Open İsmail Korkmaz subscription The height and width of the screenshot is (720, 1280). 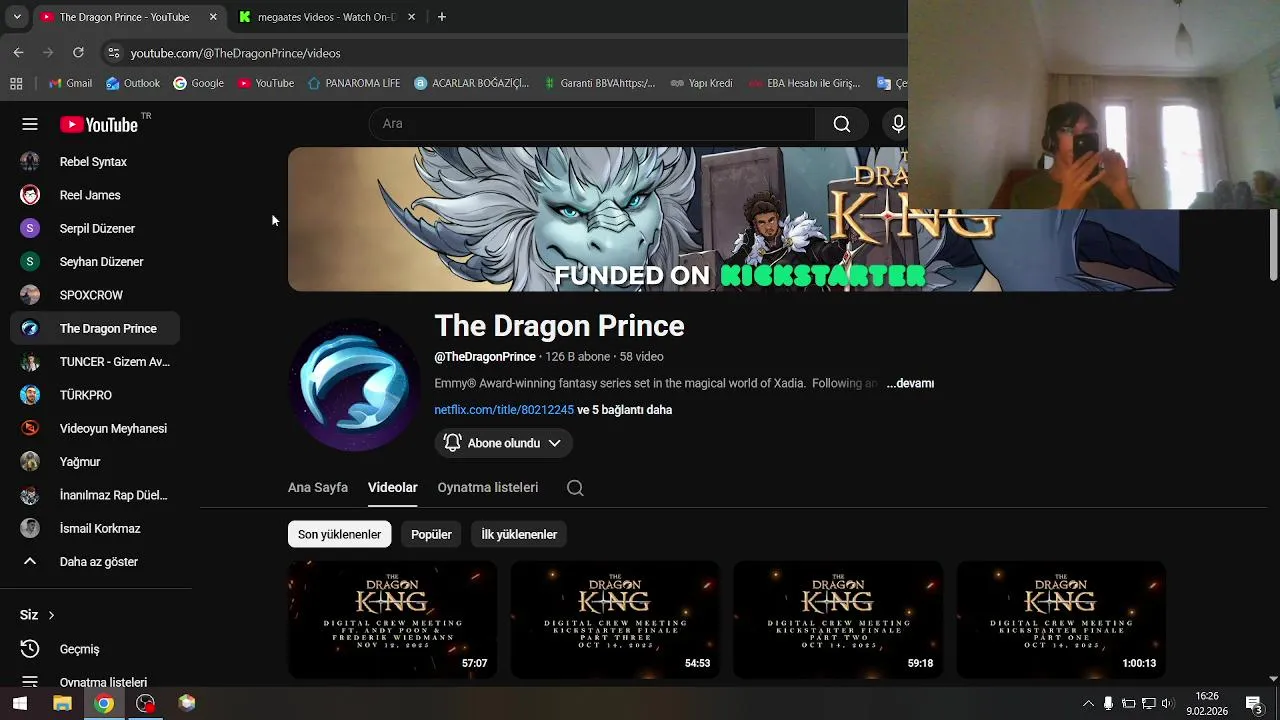[x=95, y=529]
